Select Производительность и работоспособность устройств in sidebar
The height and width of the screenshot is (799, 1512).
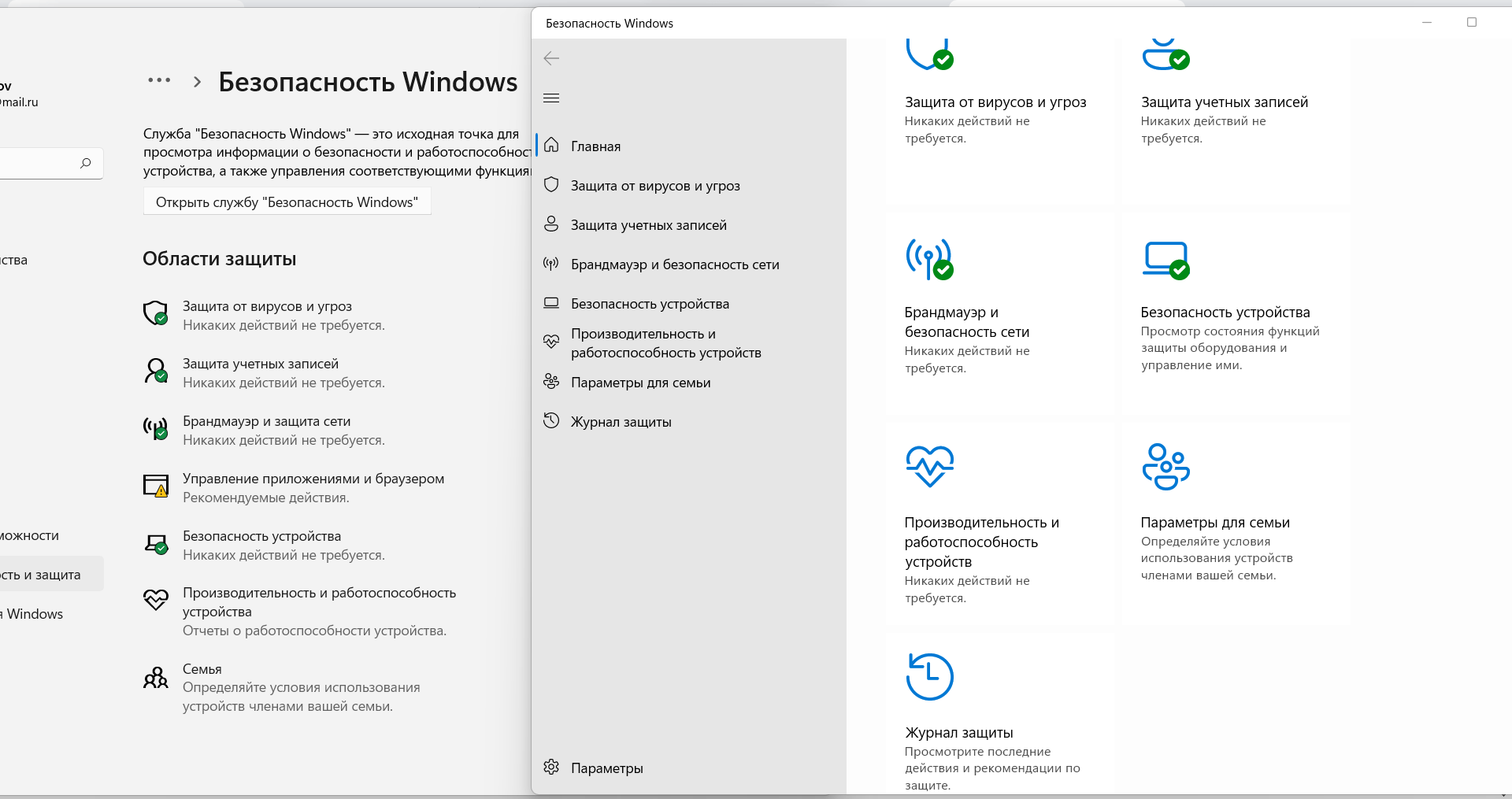[x=689, y=342]
